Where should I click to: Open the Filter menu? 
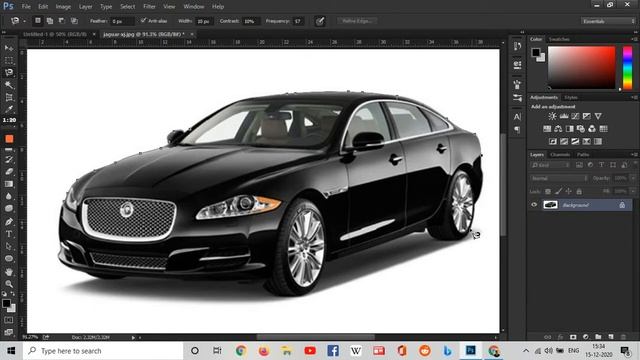coord(149,7)
